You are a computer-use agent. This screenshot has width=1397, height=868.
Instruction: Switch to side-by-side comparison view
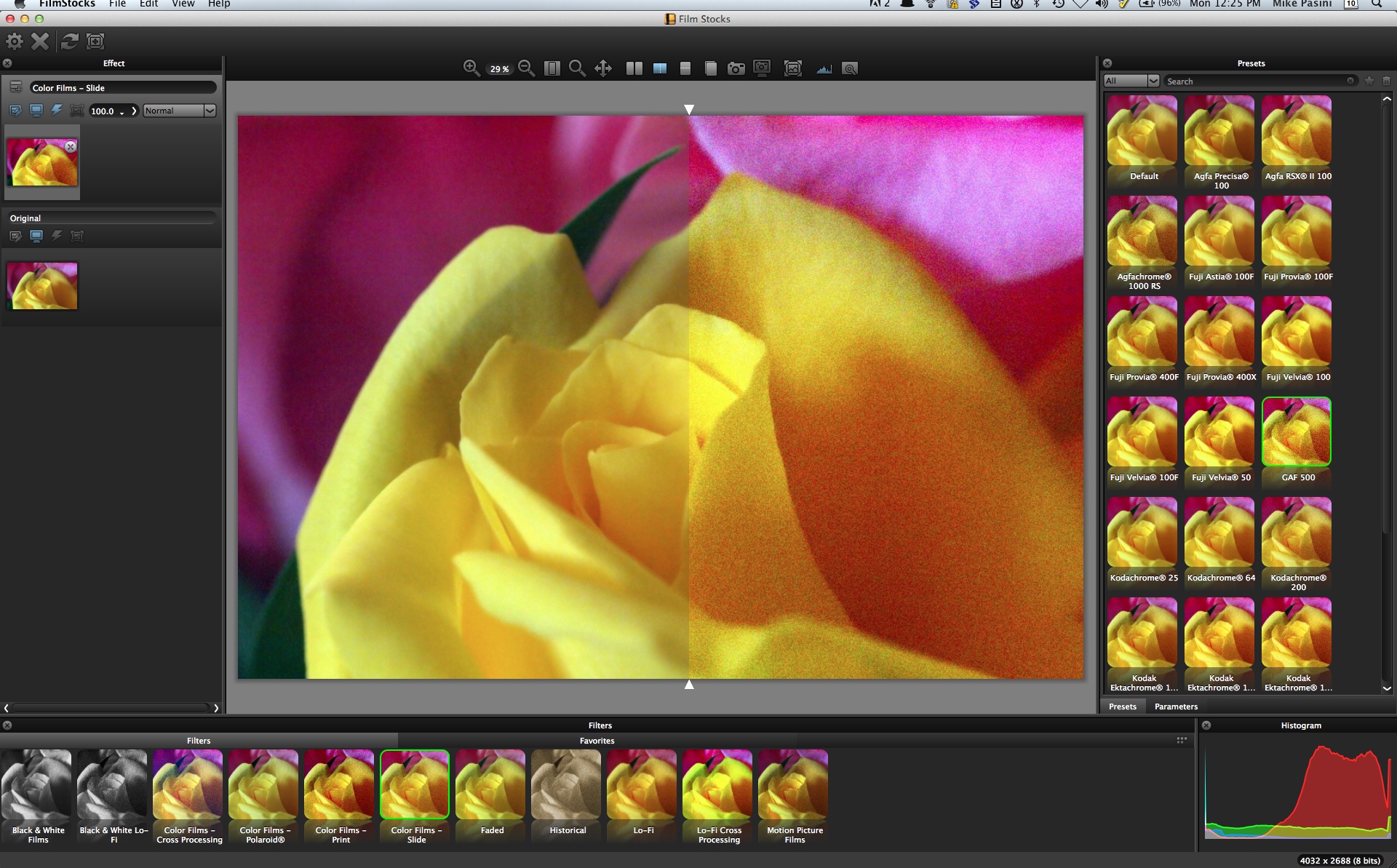click(634, 68)
